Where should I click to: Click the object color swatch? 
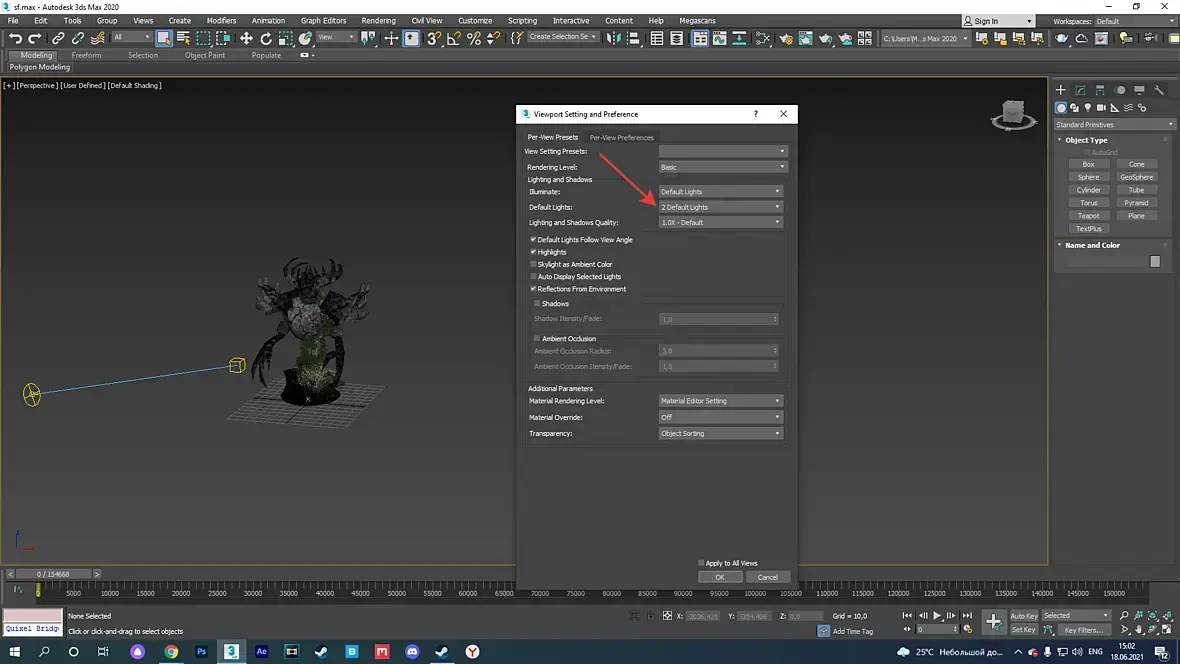pyautogui.click(x=1155, y=261)
